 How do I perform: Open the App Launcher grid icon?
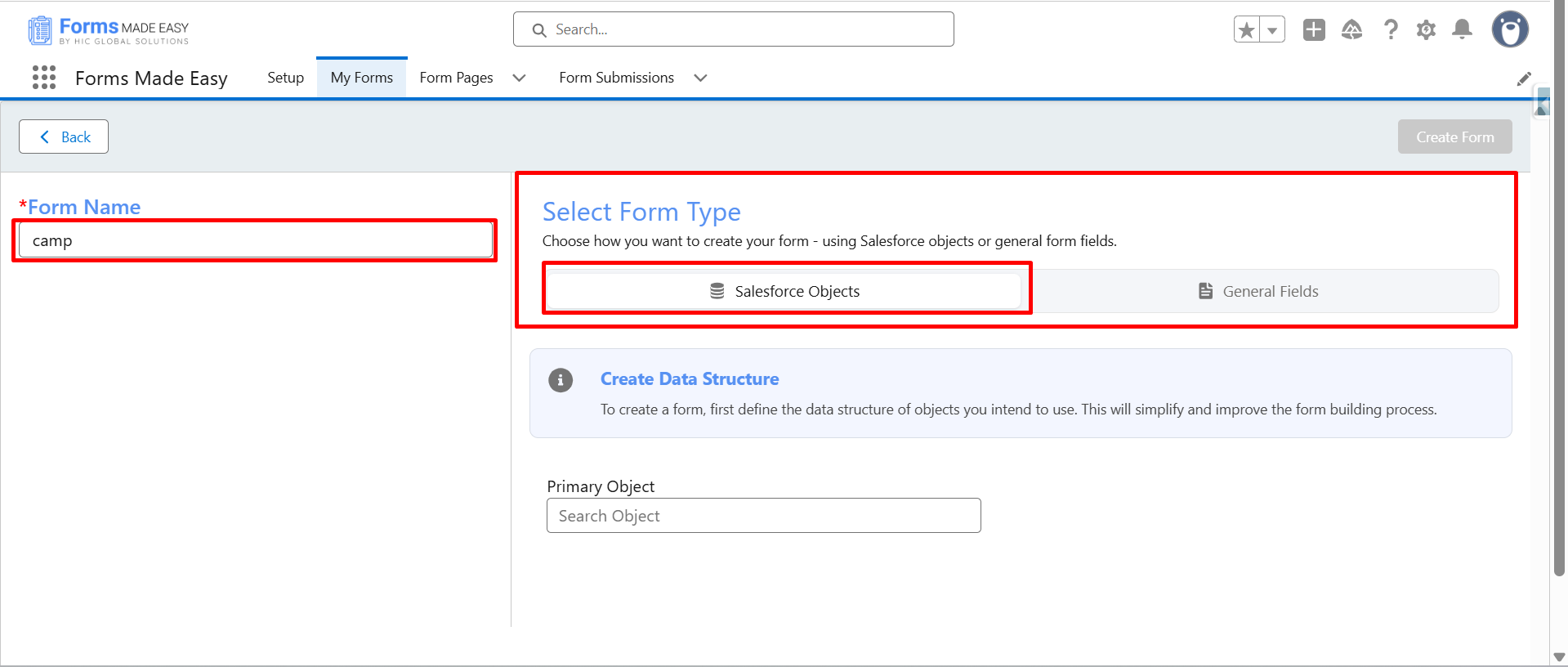[x=44, y=78]
